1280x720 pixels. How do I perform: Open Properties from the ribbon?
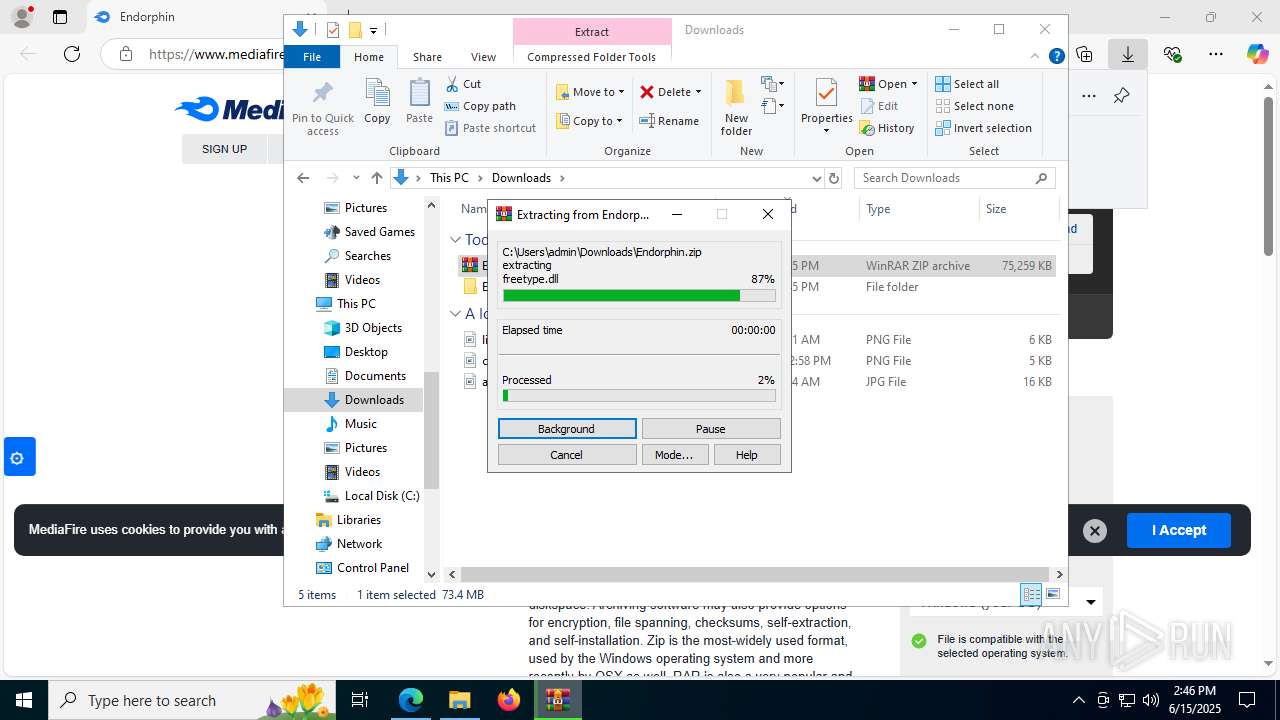tap(826, 107)
